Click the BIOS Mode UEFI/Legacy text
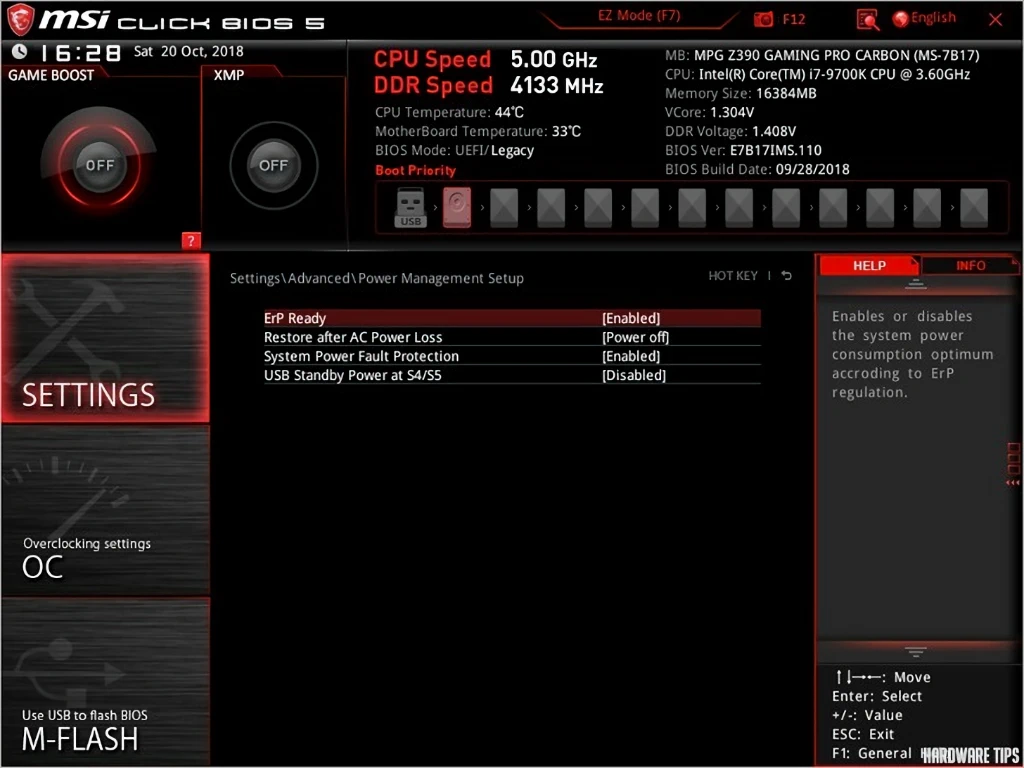 coord(455,151)
